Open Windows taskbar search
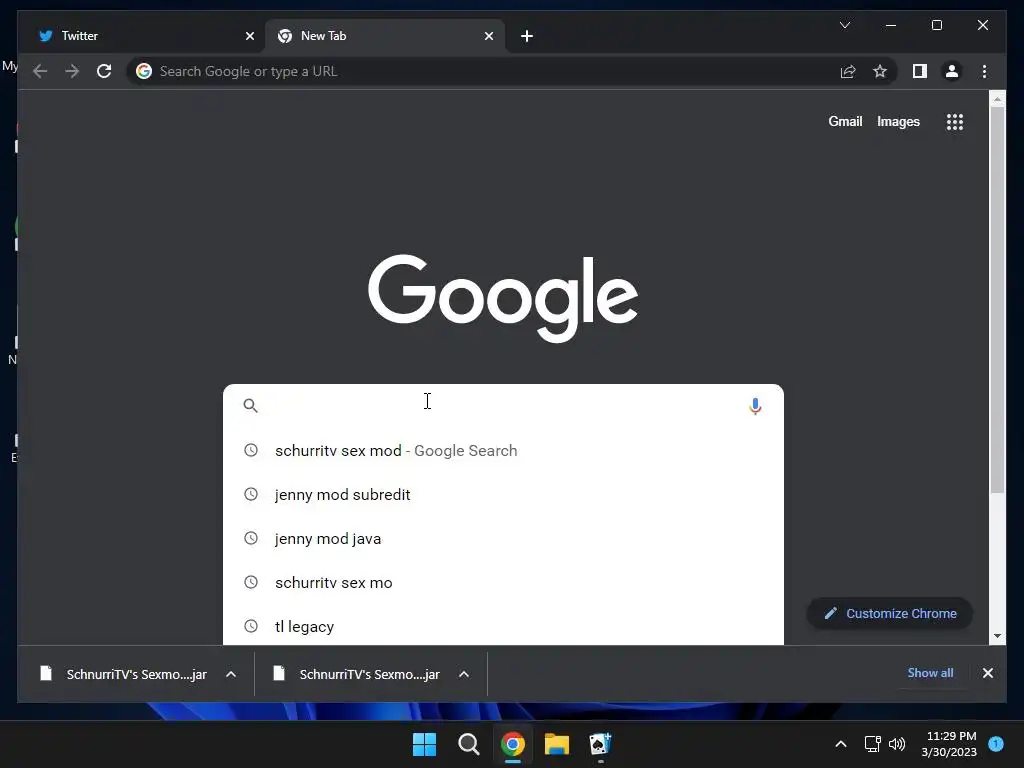Screen dimensions: 1024x768 (x=468, y=744)
